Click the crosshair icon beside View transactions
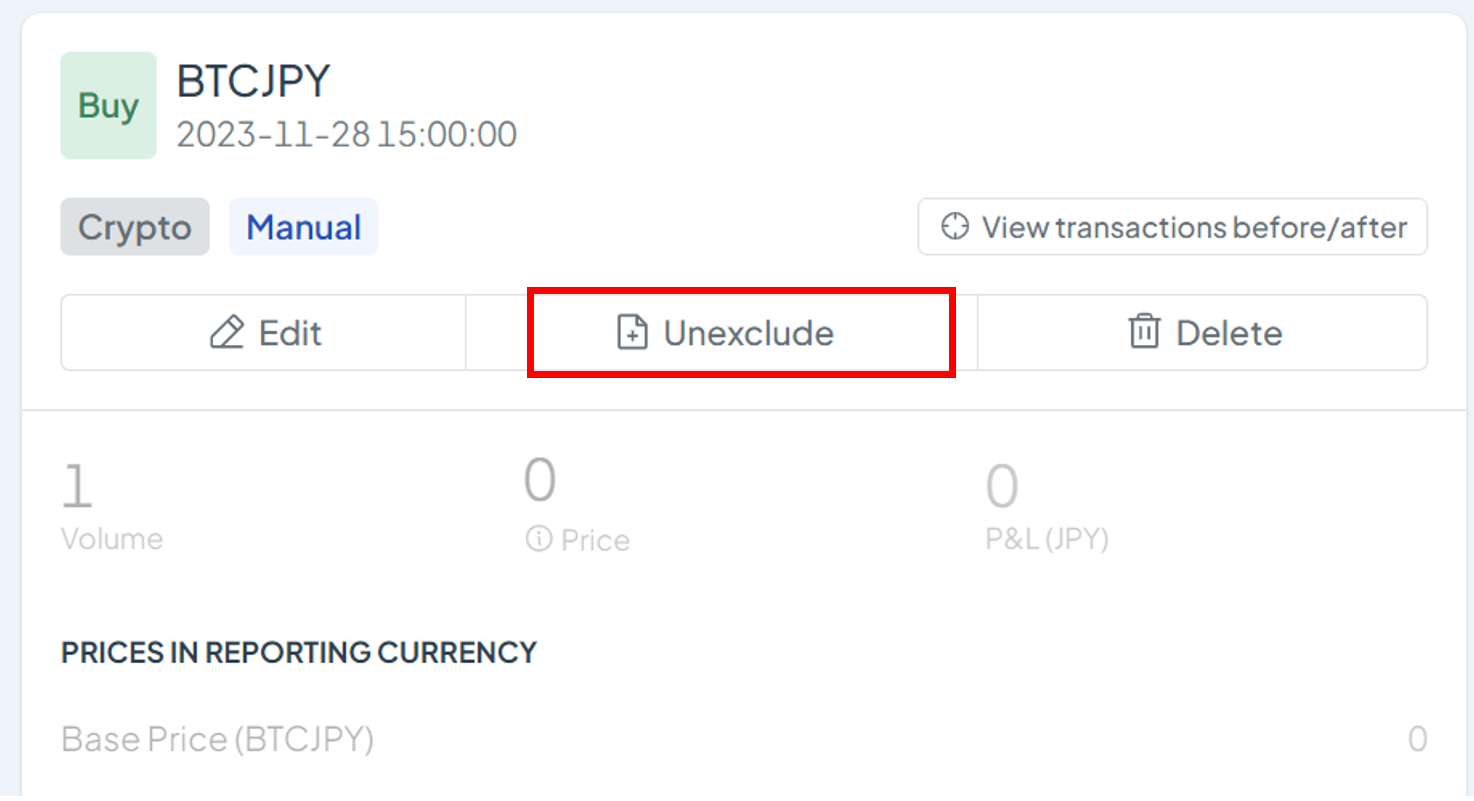1474x801 pixels. click(x=955, y=227)
